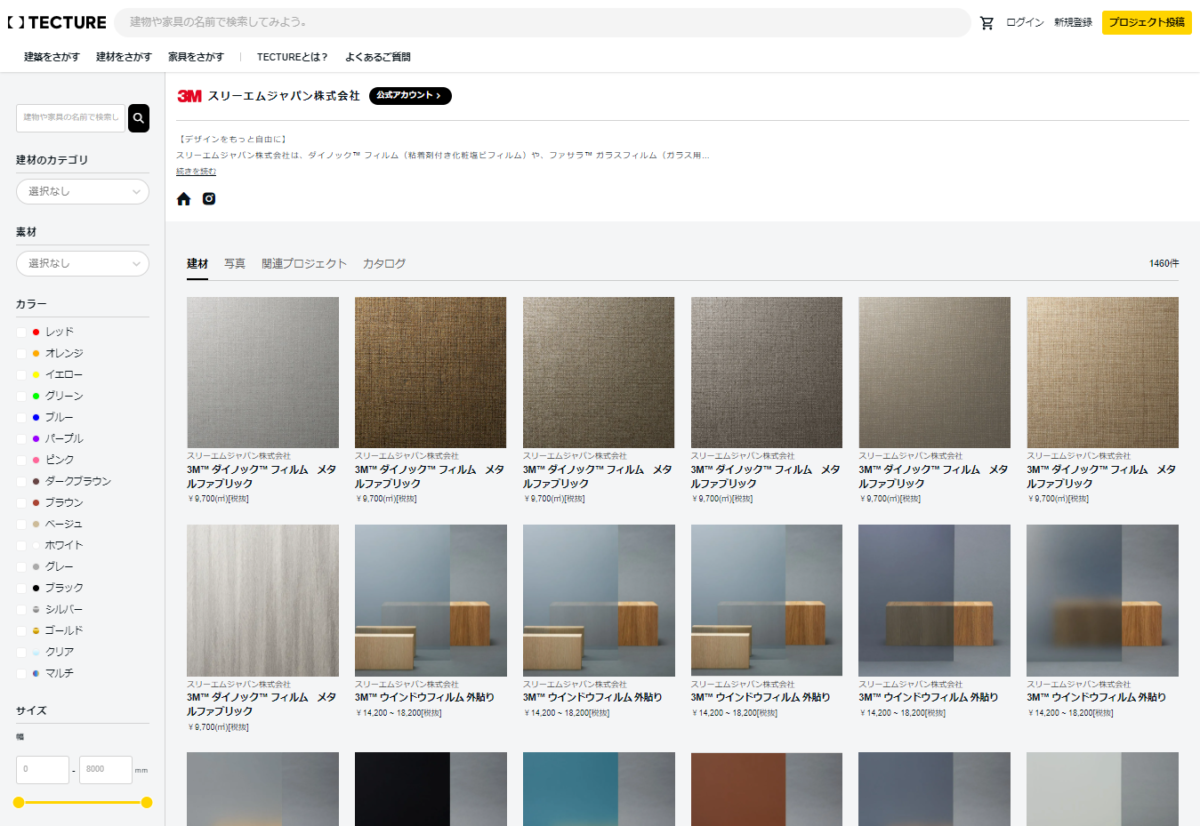This screenshot has width=1200, height=826.
Task: Tick the ブラック color filter
Action: point(22,588)
